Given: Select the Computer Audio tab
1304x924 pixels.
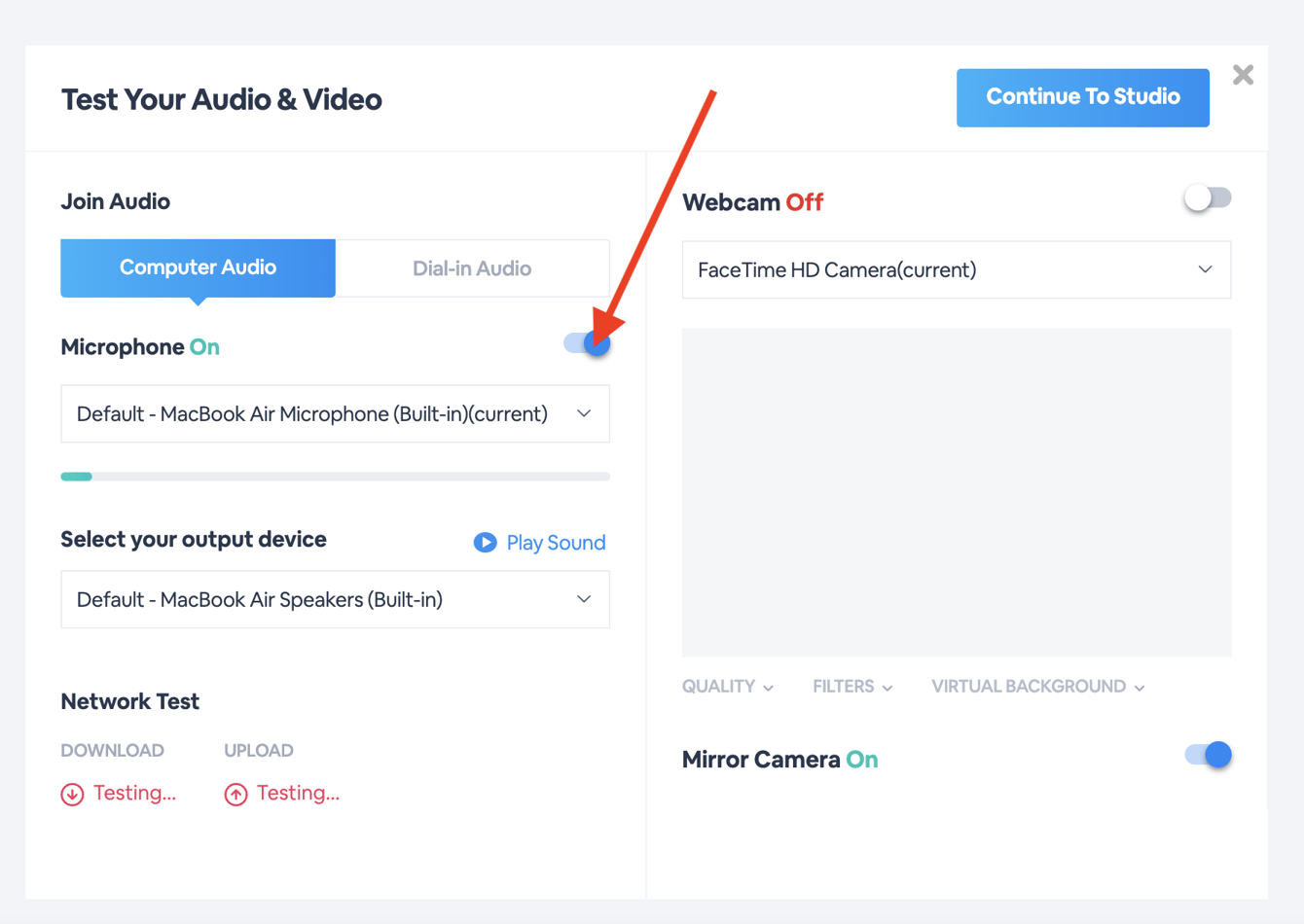Looking at the screenshot, I should 198,267.
